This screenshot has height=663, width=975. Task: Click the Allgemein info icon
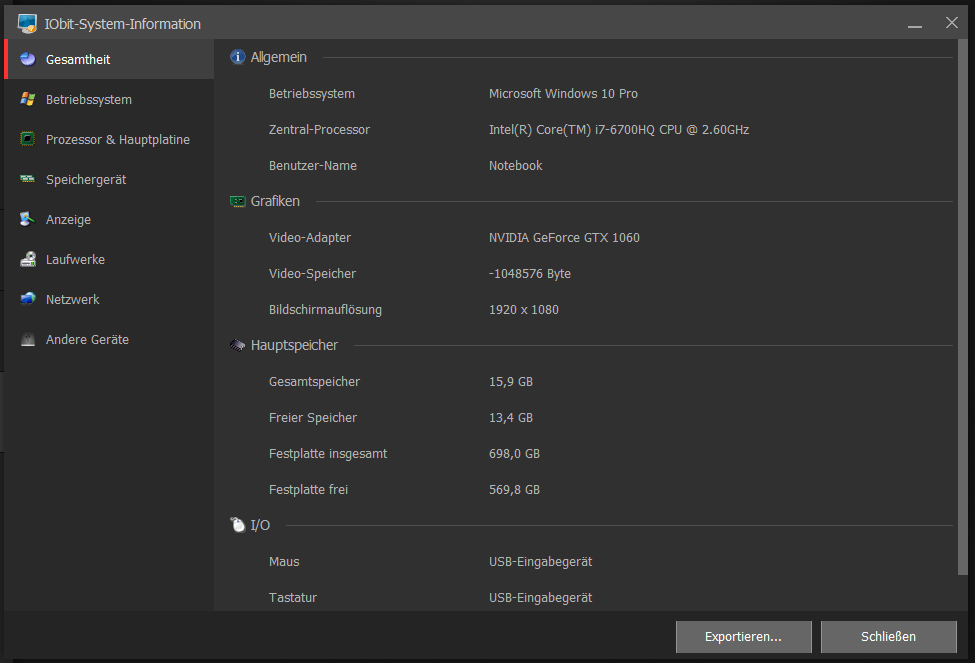tap(238, 57)
